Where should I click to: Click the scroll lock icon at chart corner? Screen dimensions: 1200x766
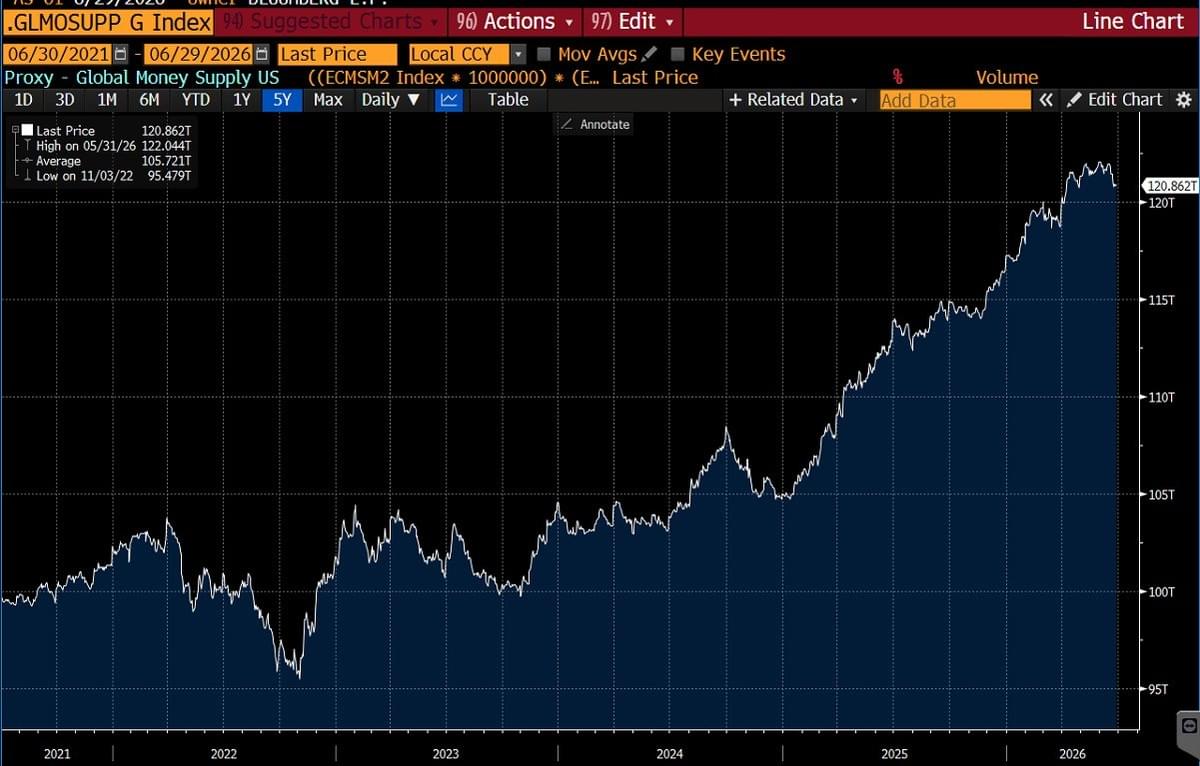coord(1188,724)
